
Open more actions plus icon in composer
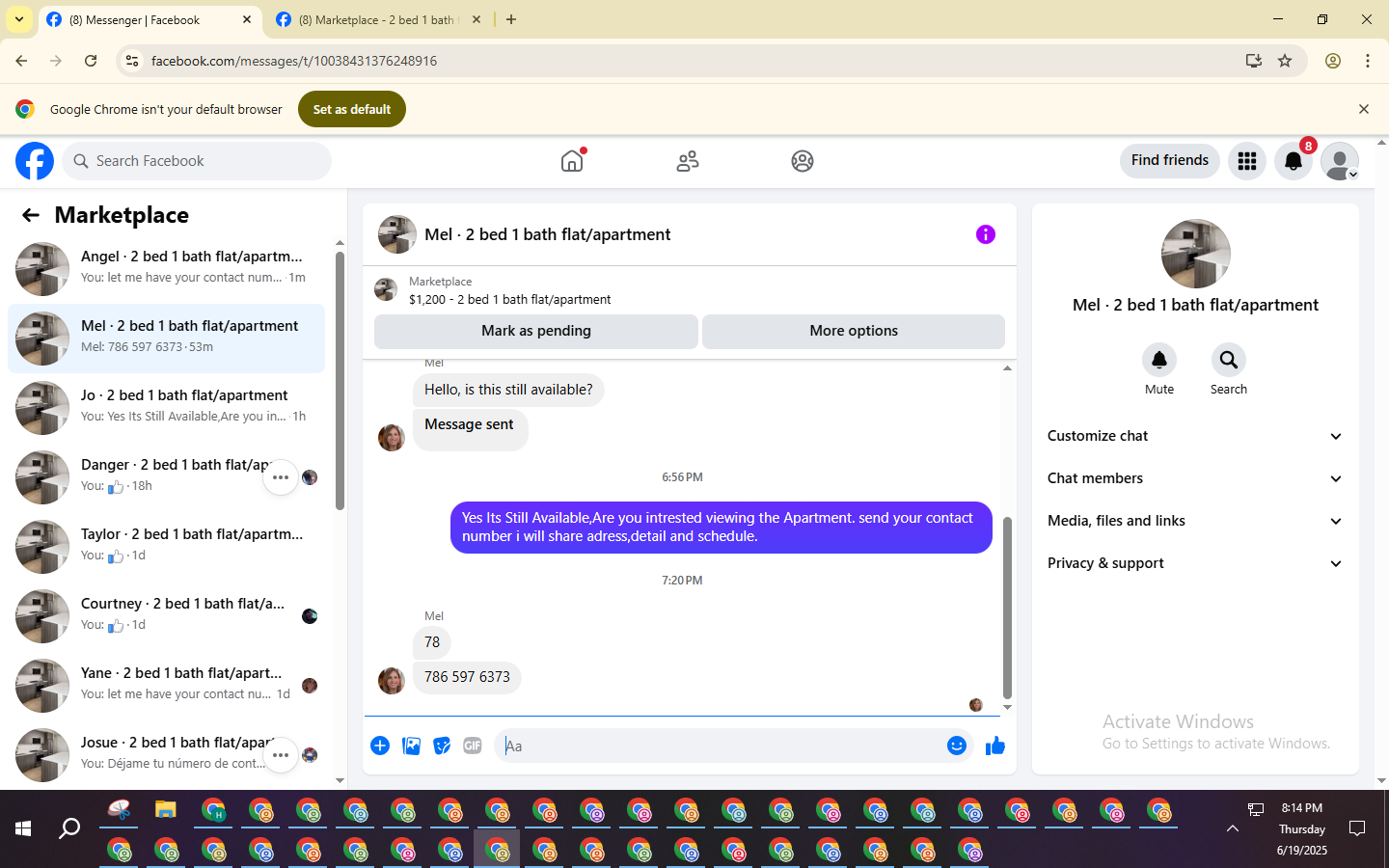(380, 746)
